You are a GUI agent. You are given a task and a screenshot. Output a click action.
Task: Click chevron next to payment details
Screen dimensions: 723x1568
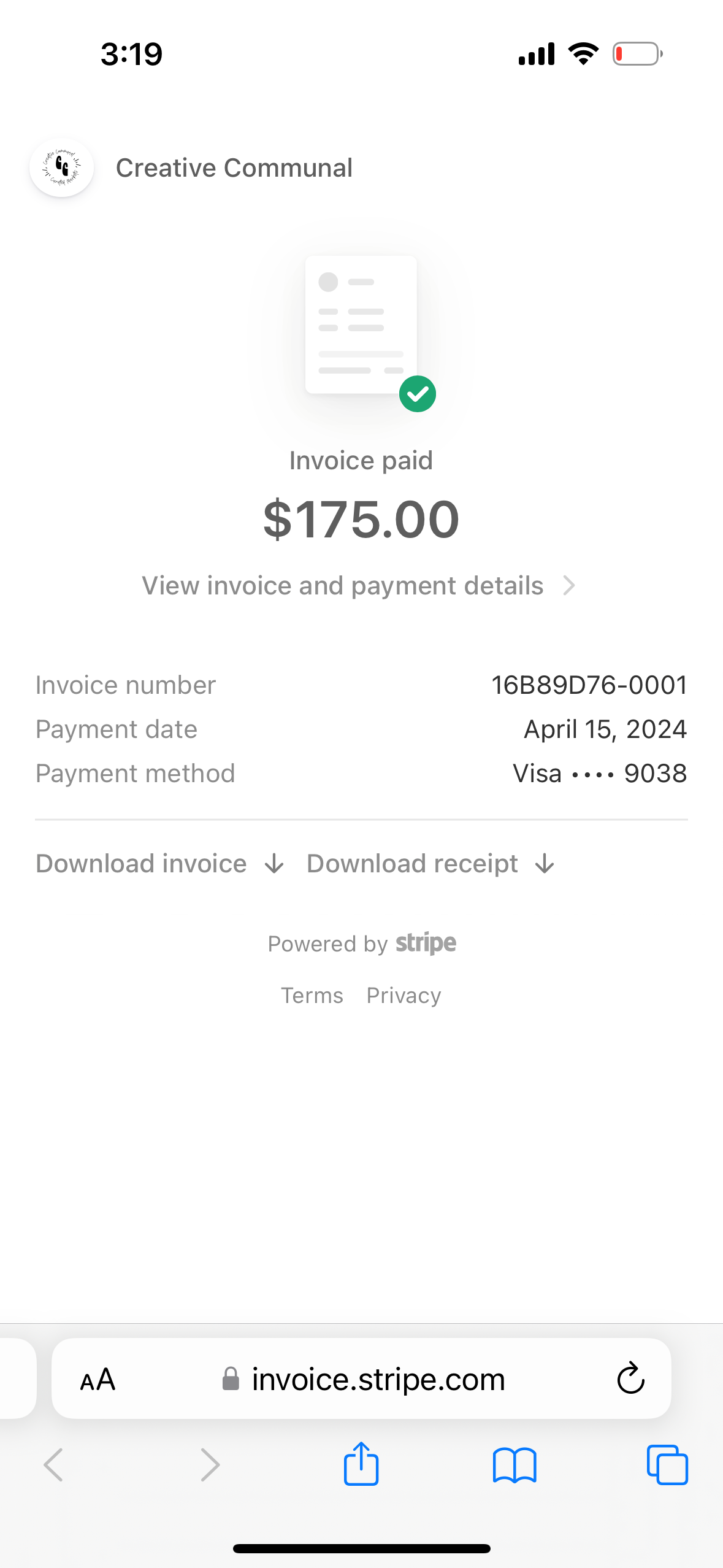click(569, 586)
